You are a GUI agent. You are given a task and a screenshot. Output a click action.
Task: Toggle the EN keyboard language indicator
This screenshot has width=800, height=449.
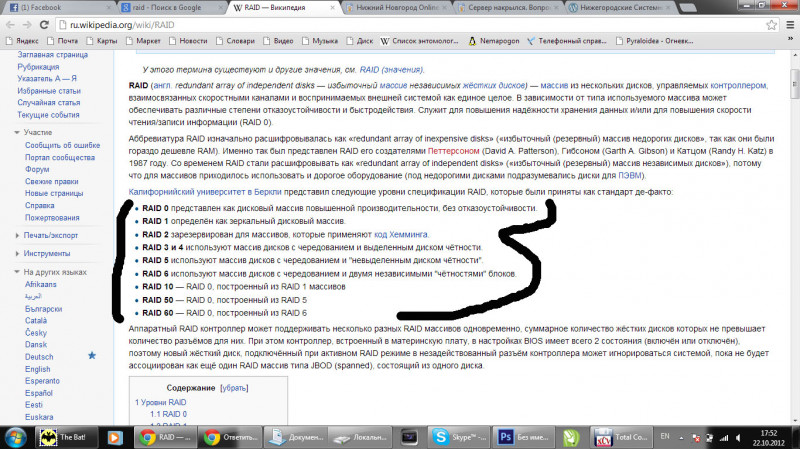coord(664,437)
